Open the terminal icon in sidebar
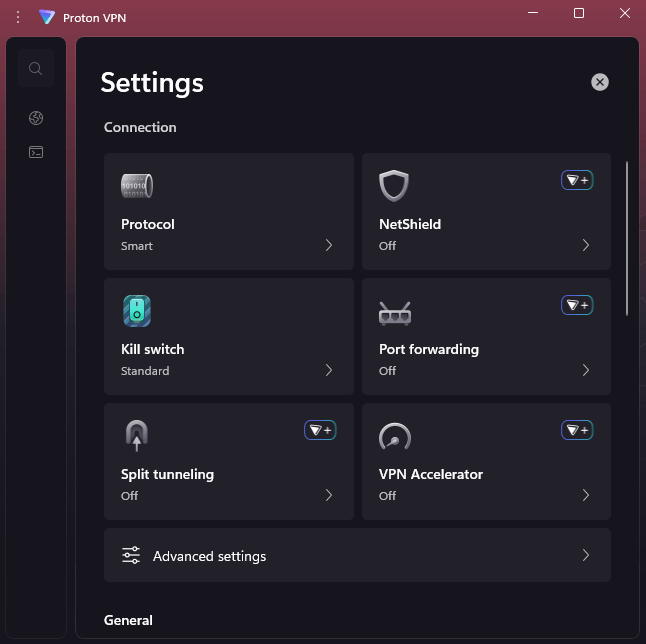 click(36, 153)
